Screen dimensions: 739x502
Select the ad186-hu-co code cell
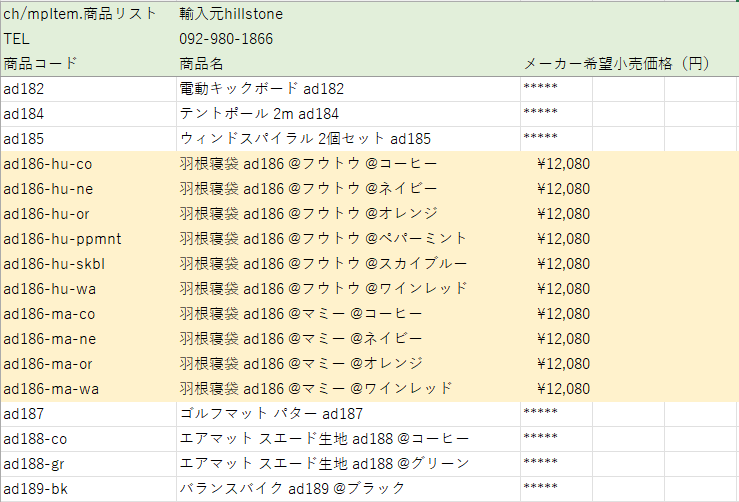click(47, 164)
